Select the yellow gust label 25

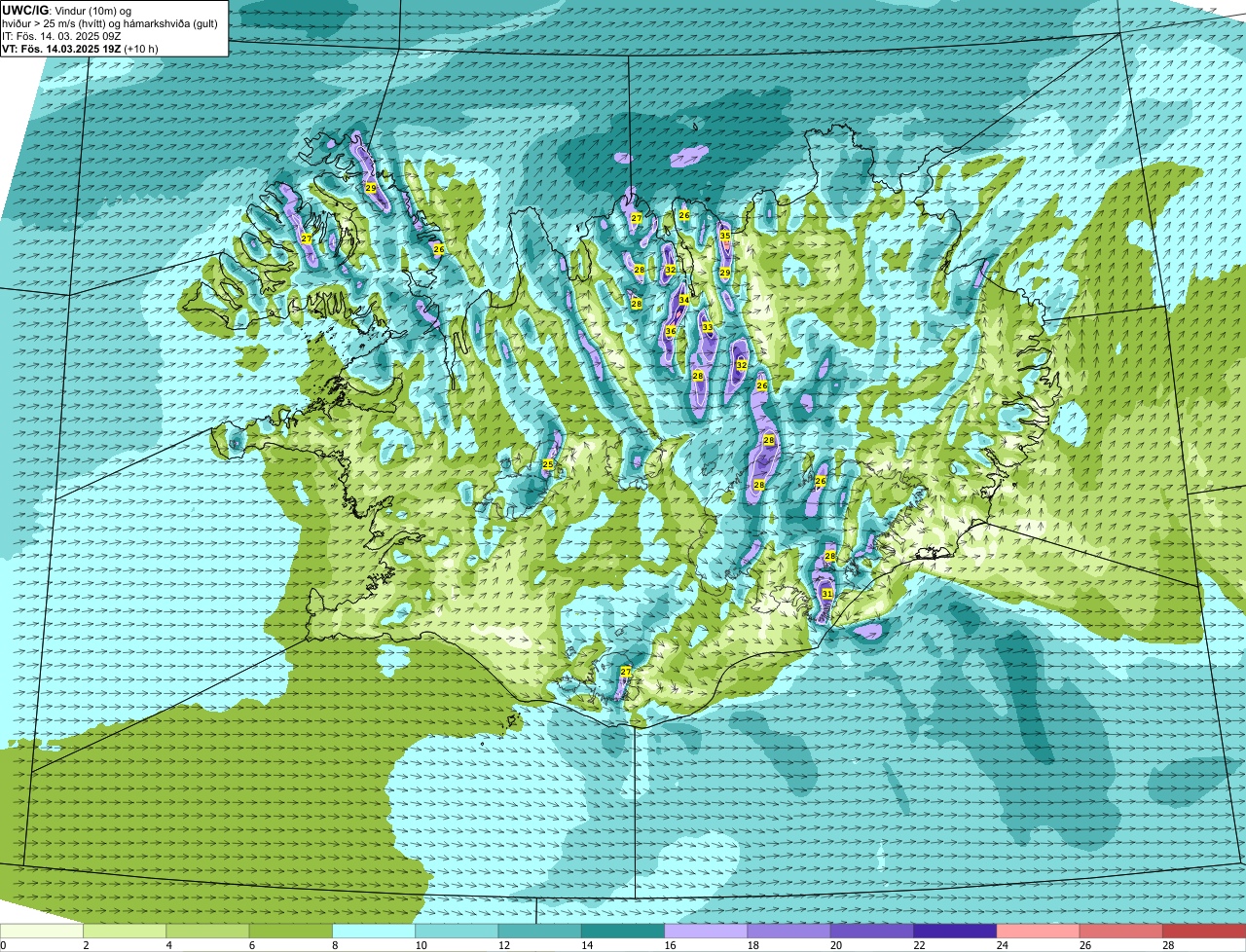coord(548,464)
